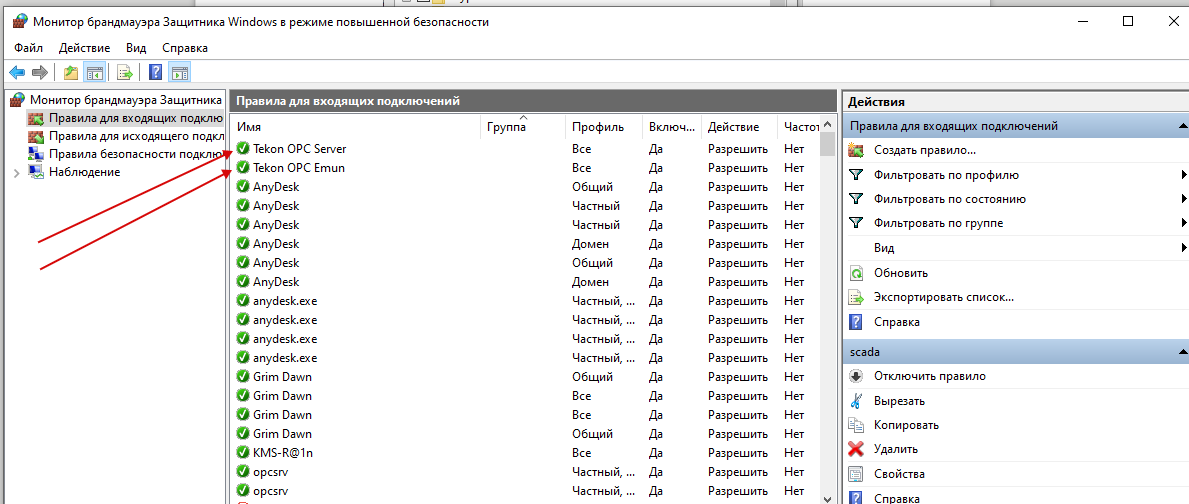Click the Создать правило icon
The image size is (1189, 504).
click(856, 150)
